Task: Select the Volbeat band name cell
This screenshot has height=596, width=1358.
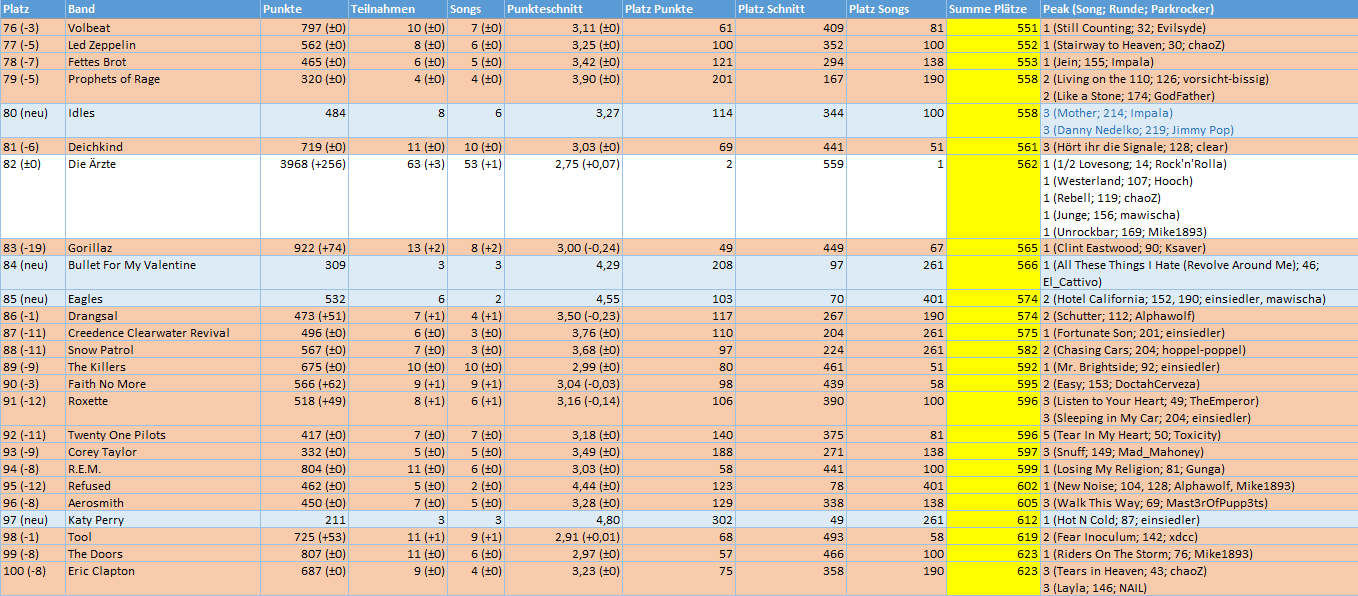Action: 160,28
